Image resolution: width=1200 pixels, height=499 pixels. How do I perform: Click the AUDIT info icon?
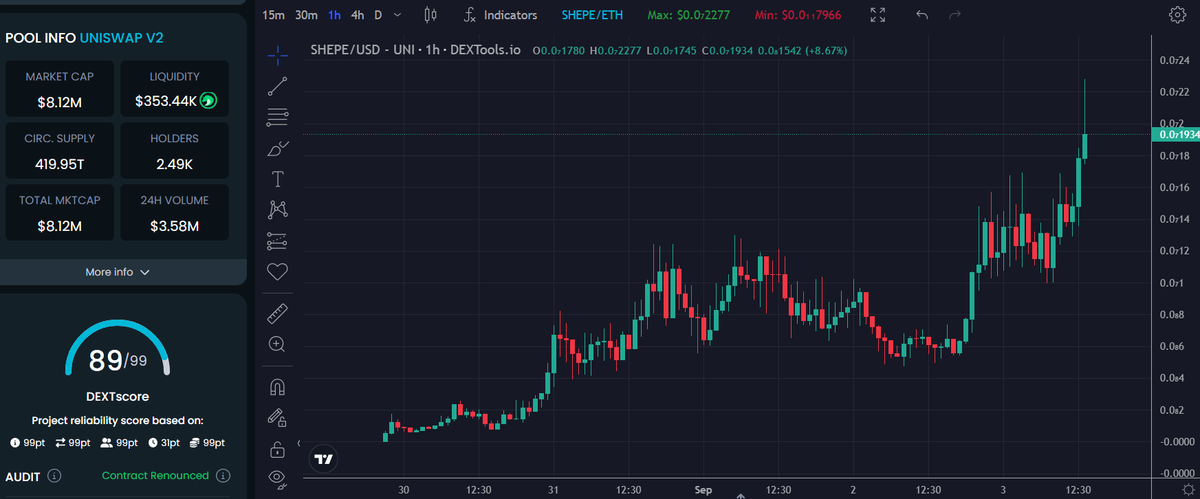[54, 476]
